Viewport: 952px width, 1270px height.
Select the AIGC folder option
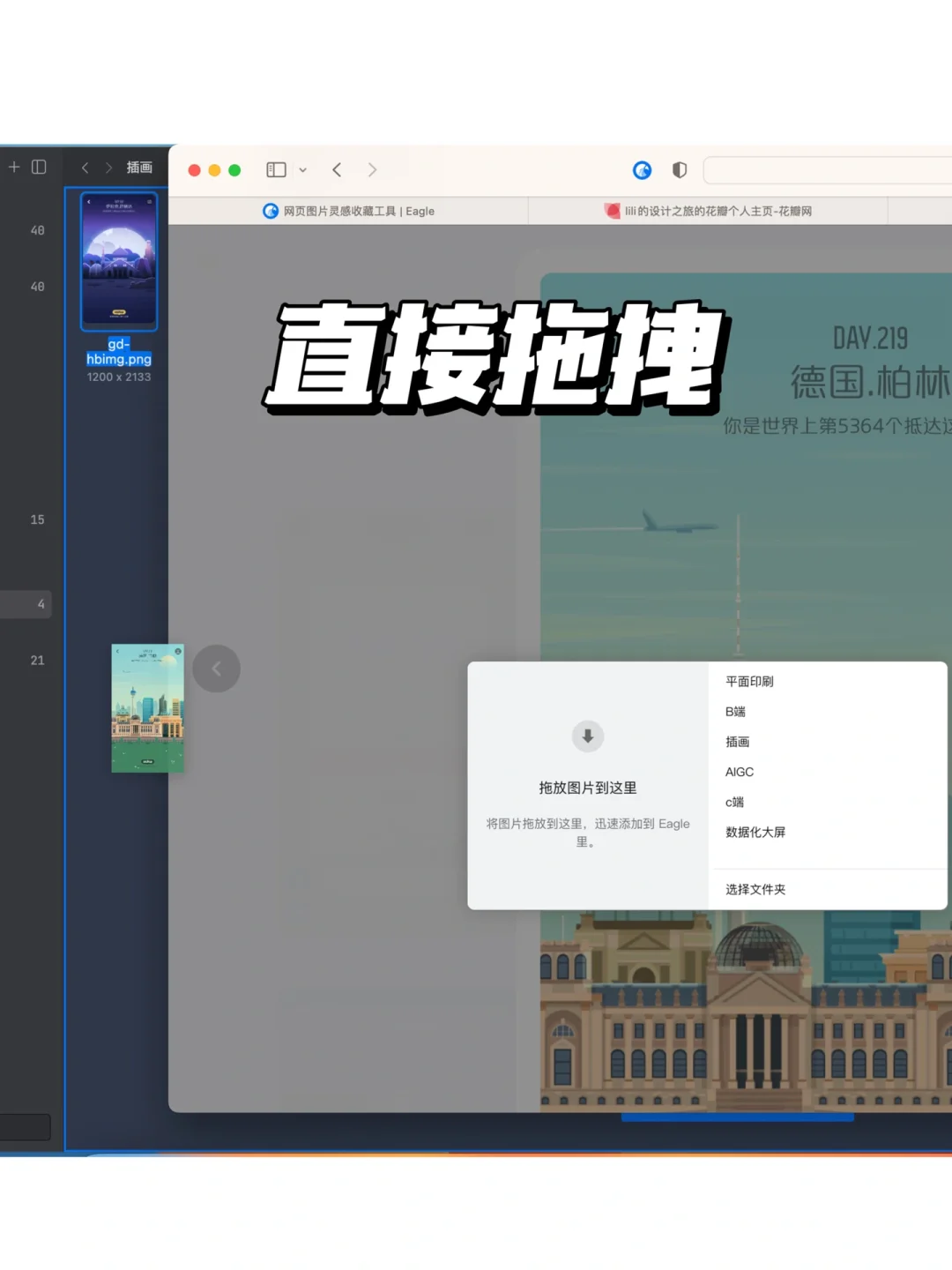[740, 772]
